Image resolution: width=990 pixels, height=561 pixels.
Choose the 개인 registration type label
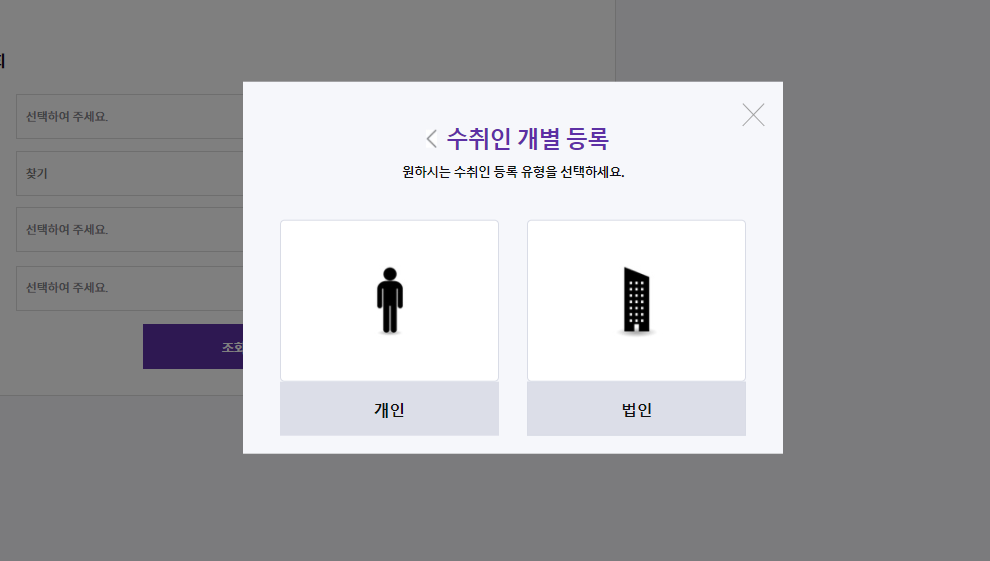(x=389, y=410)
